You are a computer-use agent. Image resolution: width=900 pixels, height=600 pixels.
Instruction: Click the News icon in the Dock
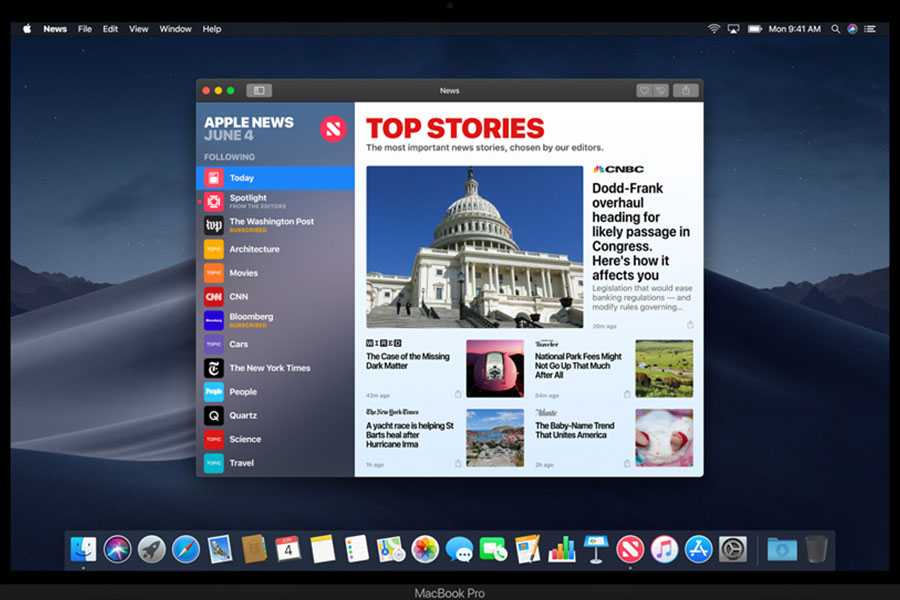pos(630,549)
